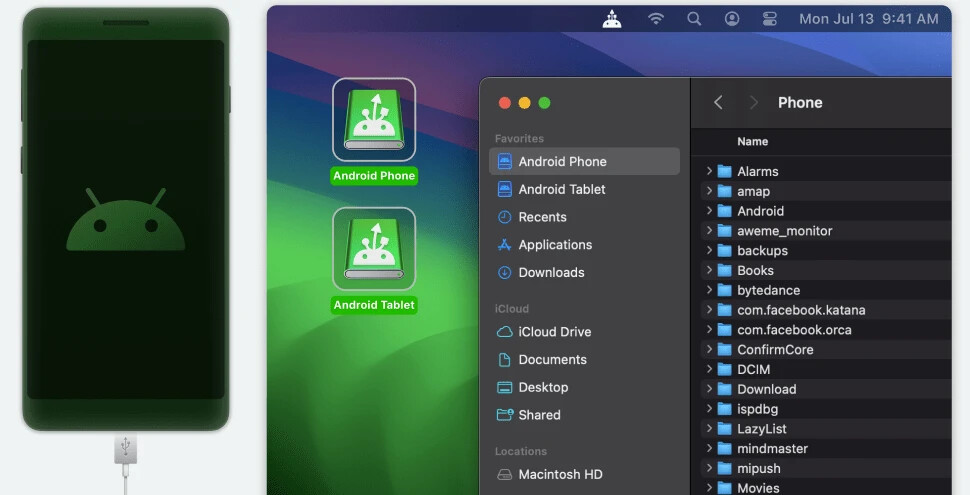Open iCloud Drive in sidebar

554,332
